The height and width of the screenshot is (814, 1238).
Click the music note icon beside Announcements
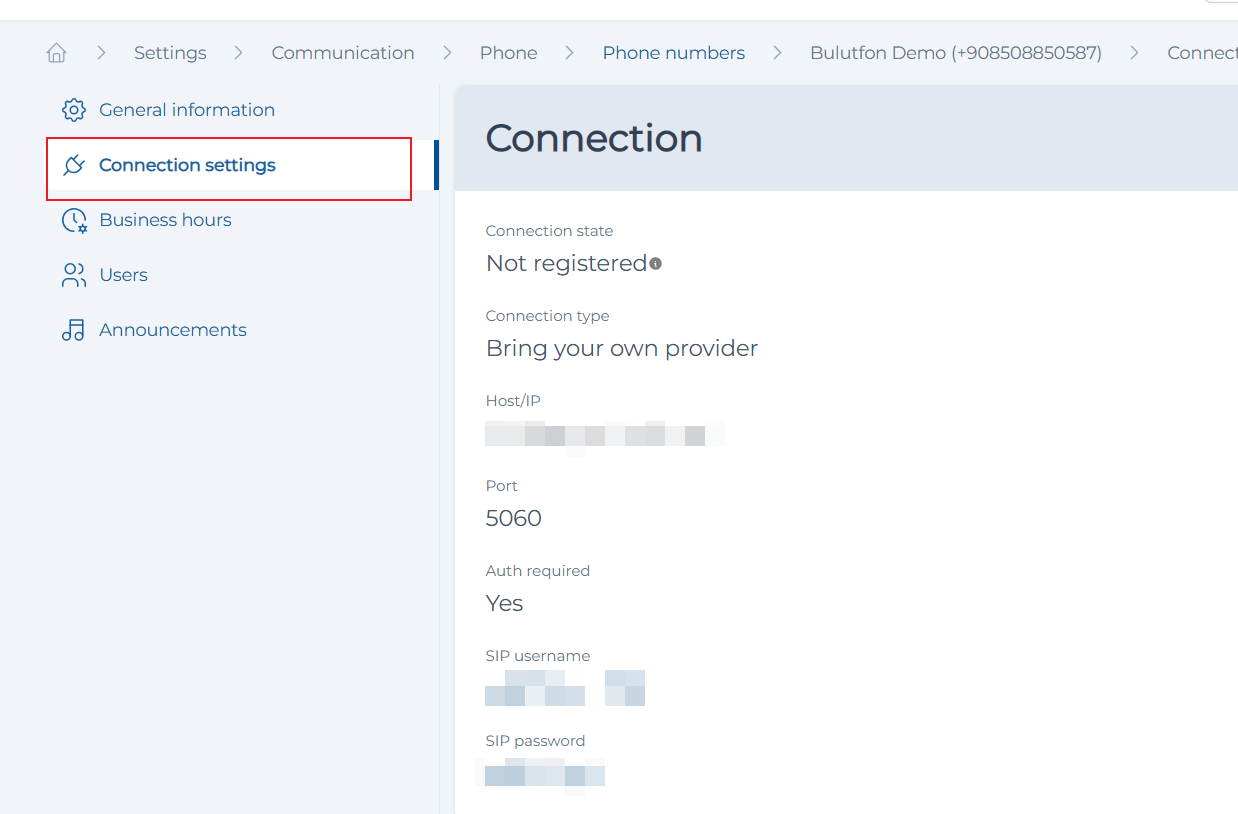[73, 329]
